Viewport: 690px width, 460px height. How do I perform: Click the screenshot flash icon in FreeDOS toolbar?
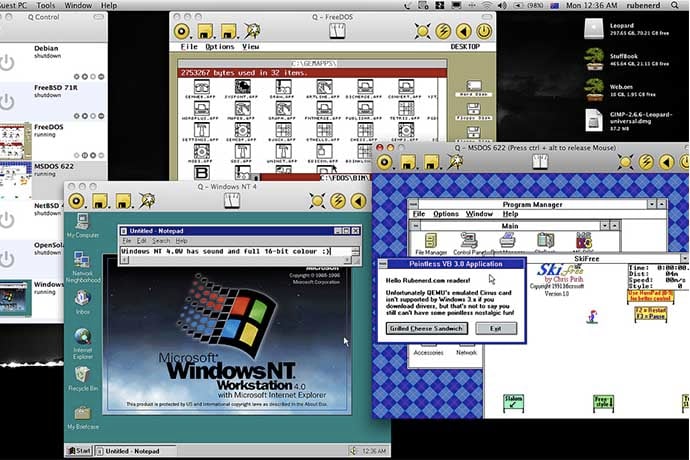coord(252,31)
